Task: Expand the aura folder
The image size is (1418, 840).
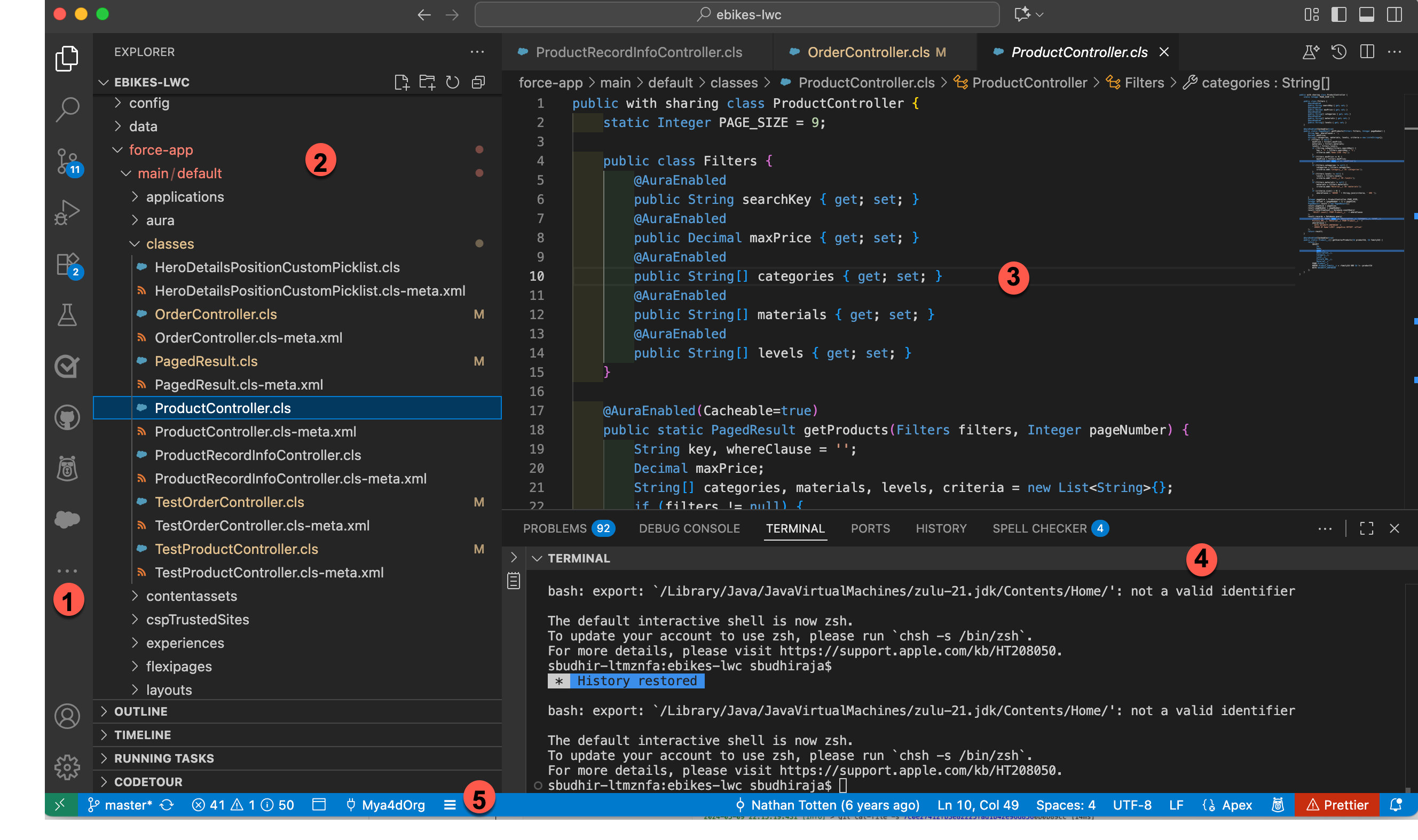Action: click(160, 220)
